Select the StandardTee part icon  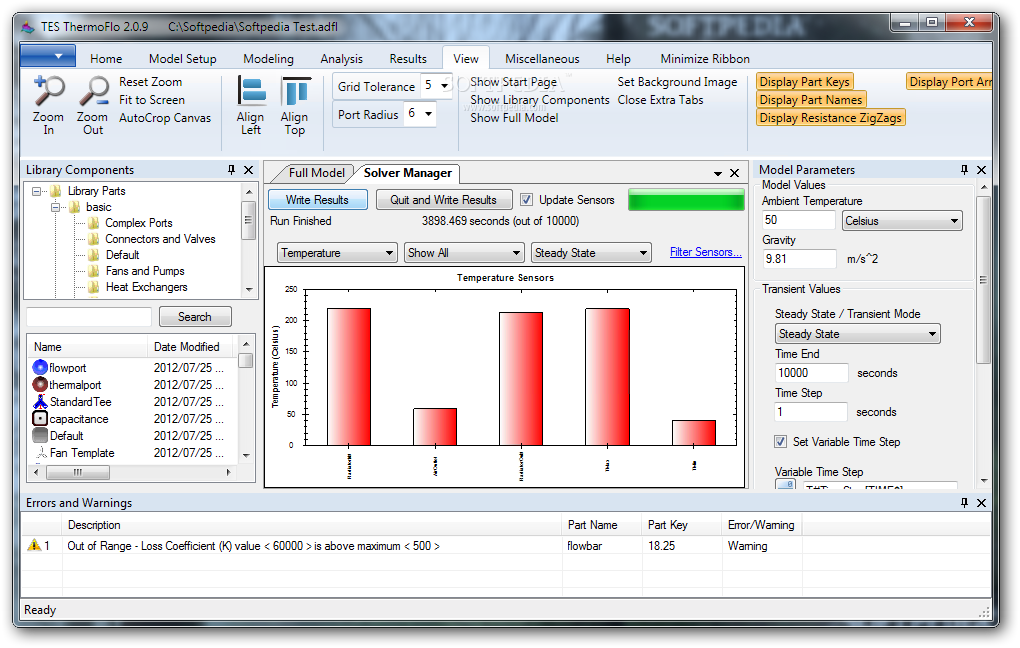[x=40, y=401]
